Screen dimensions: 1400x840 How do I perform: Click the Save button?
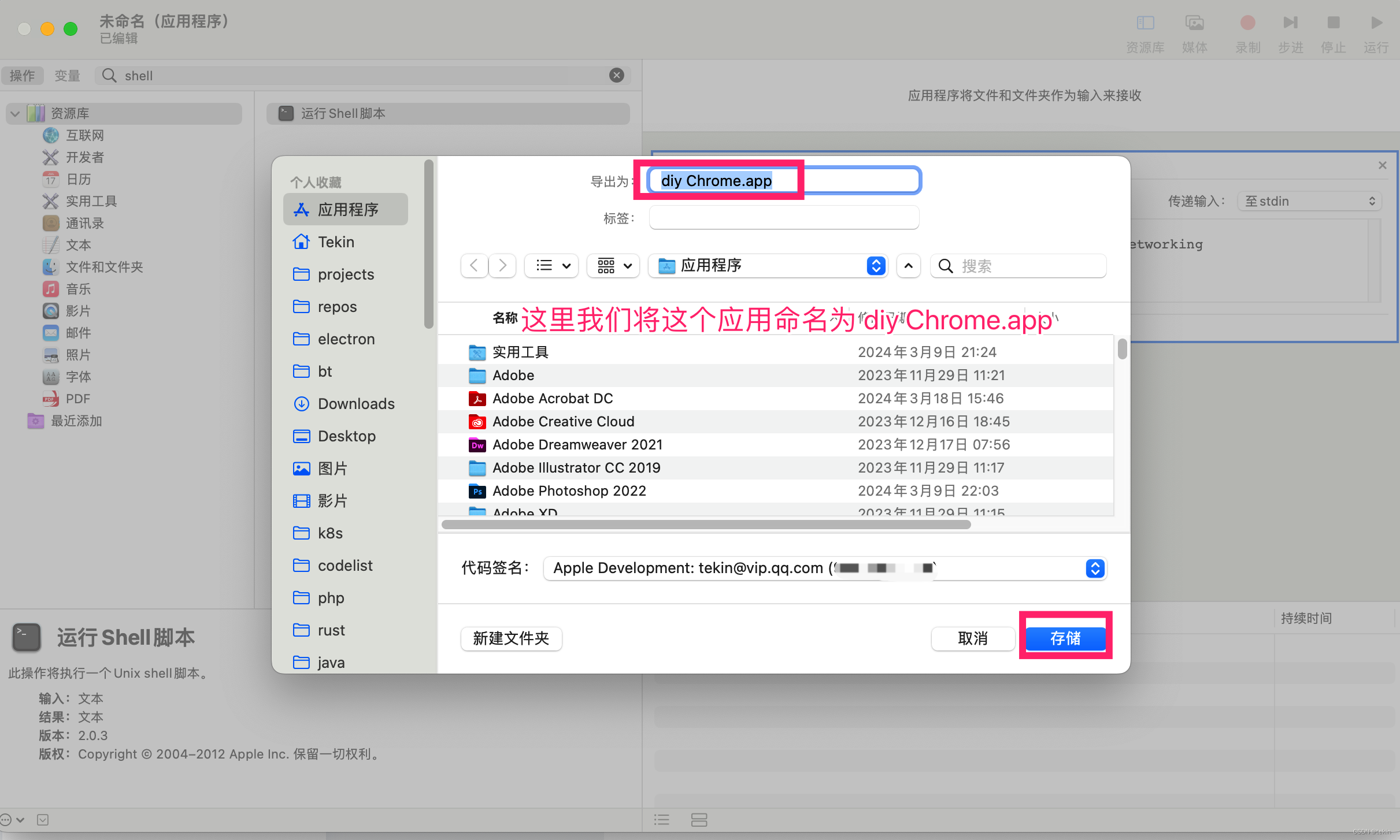1065,638
